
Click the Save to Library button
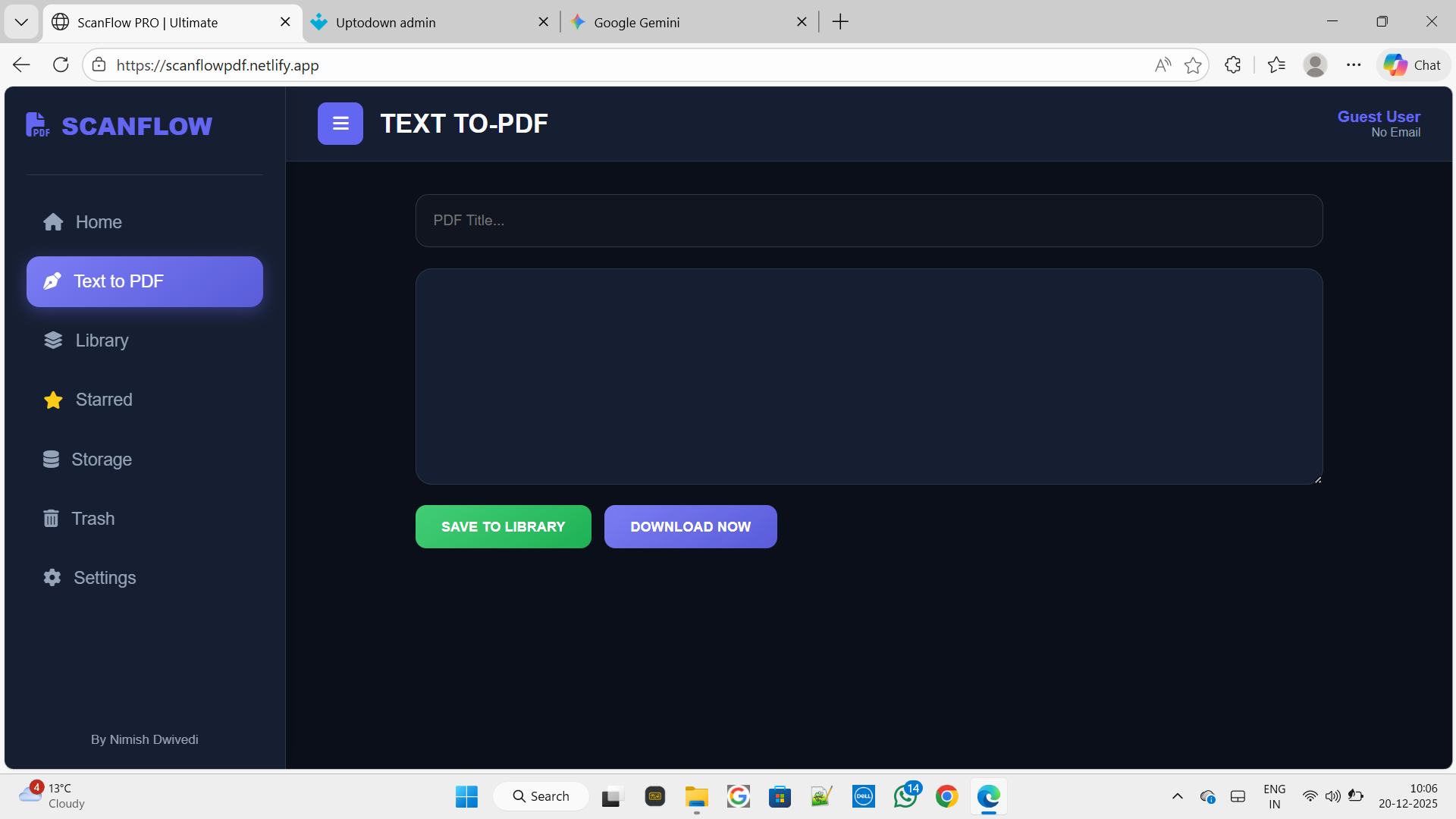click(x=503, y=526)
